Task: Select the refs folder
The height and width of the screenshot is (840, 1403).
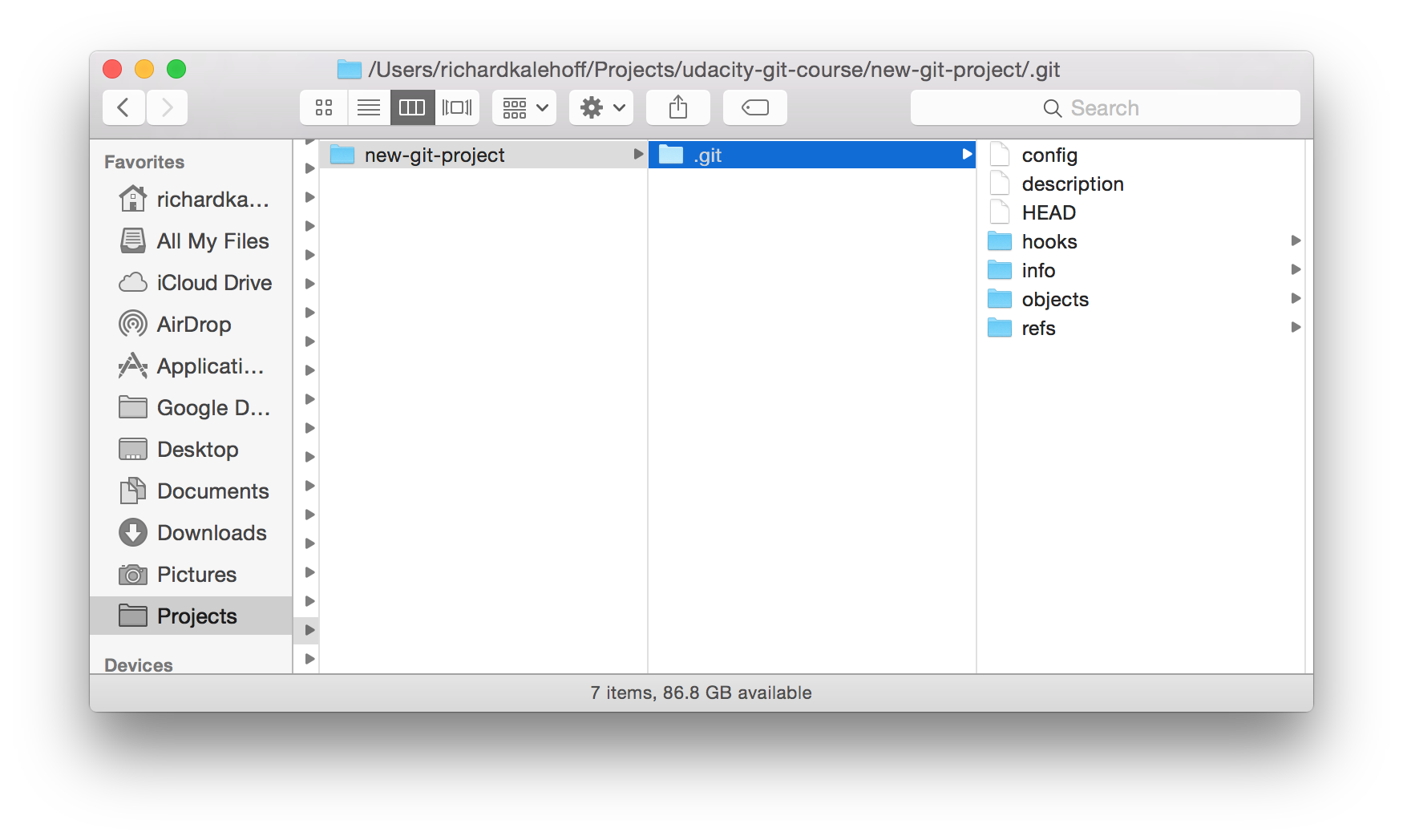Action: (x=1038, y=328)
